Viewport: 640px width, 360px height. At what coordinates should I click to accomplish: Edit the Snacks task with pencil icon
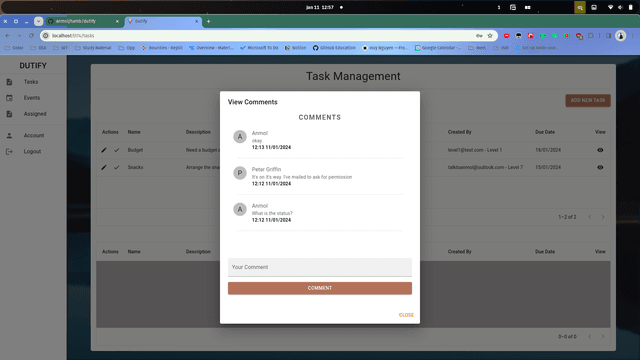click(104, 167)
